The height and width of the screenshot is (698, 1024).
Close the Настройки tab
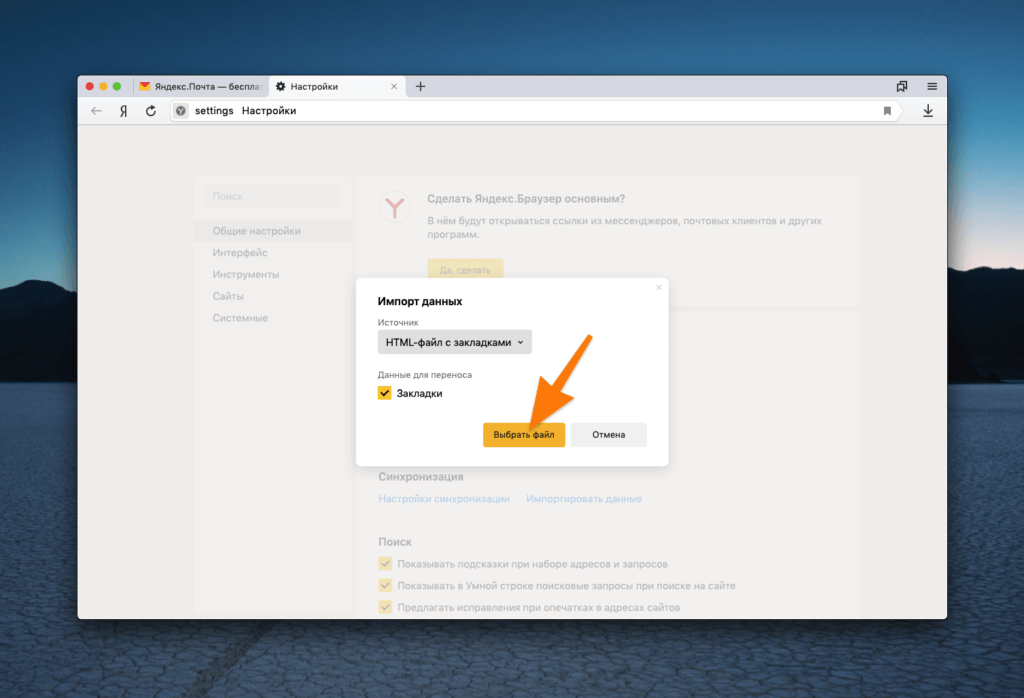394,86
